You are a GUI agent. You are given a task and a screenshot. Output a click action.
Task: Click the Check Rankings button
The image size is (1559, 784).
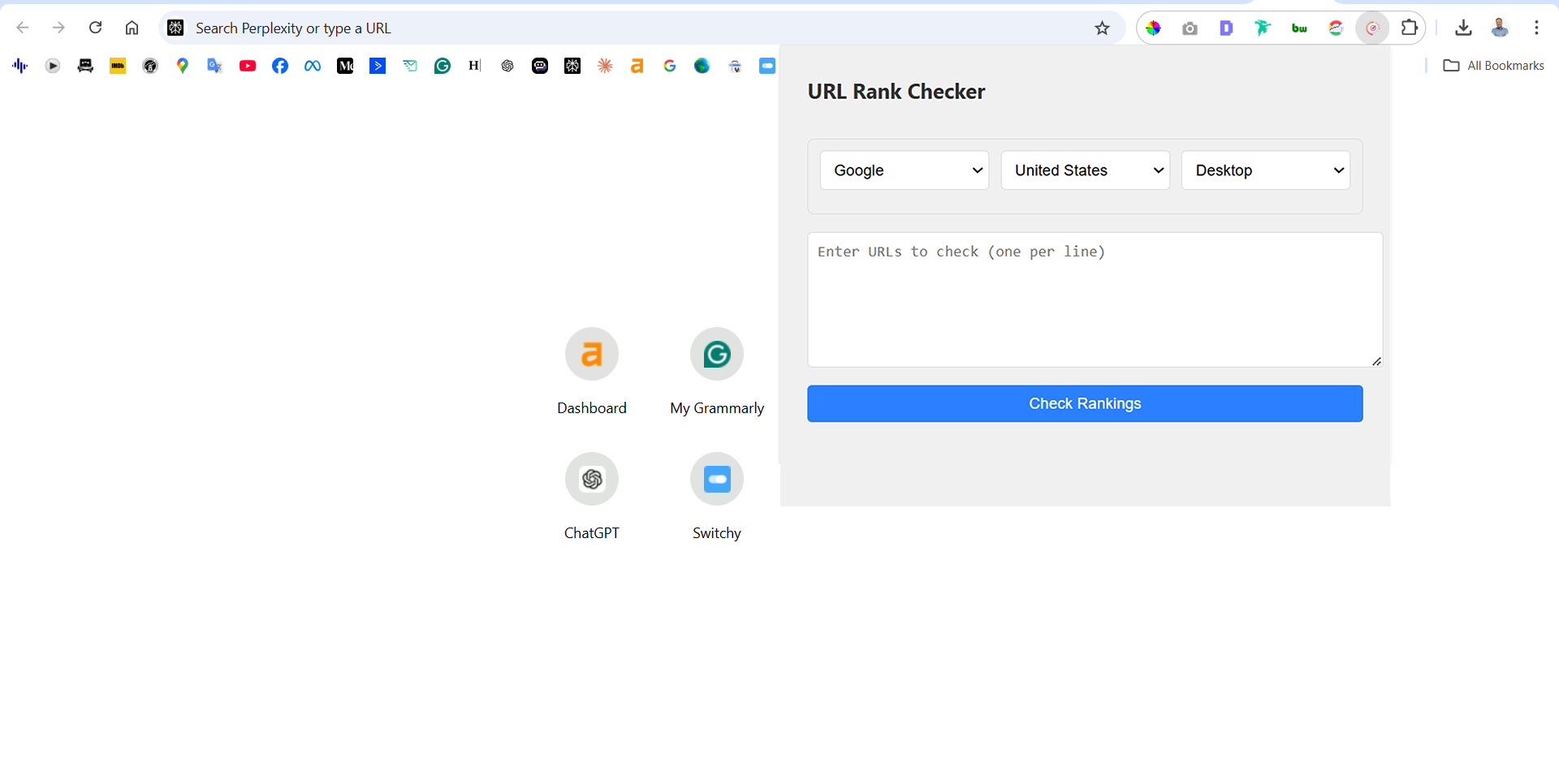(1085, 403)
